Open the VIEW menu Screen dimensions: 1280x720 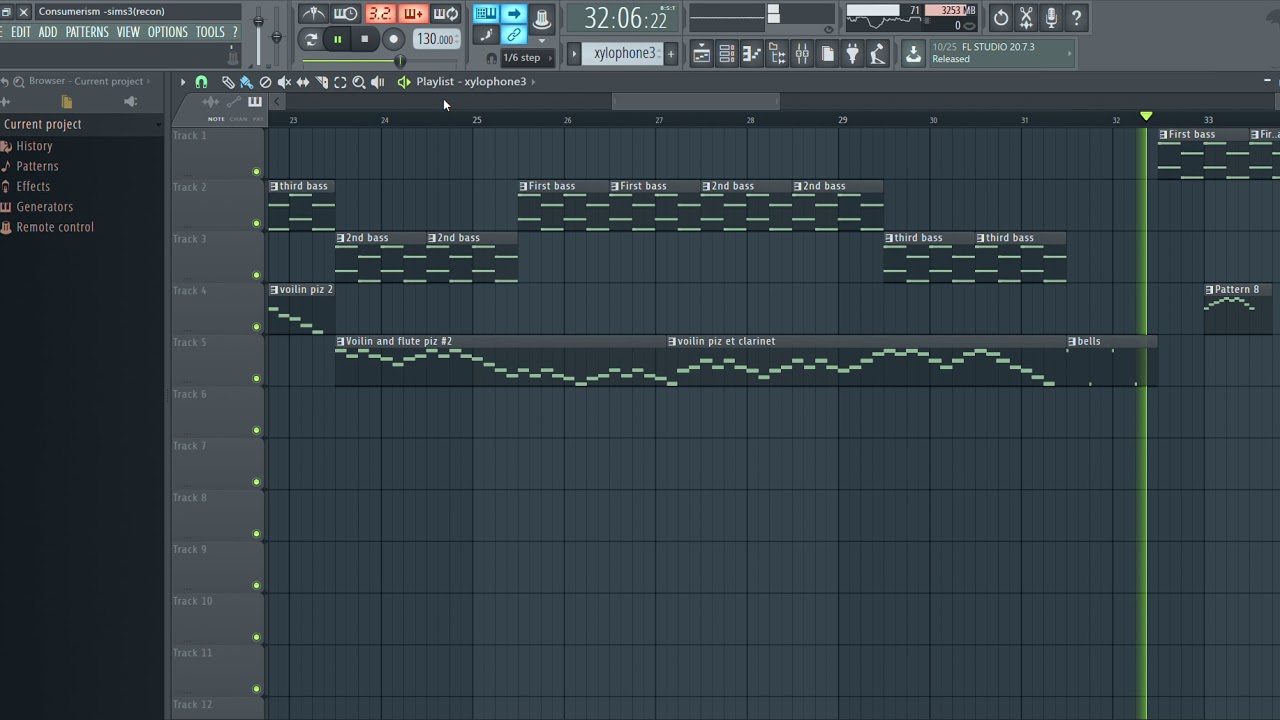point(128,32)
